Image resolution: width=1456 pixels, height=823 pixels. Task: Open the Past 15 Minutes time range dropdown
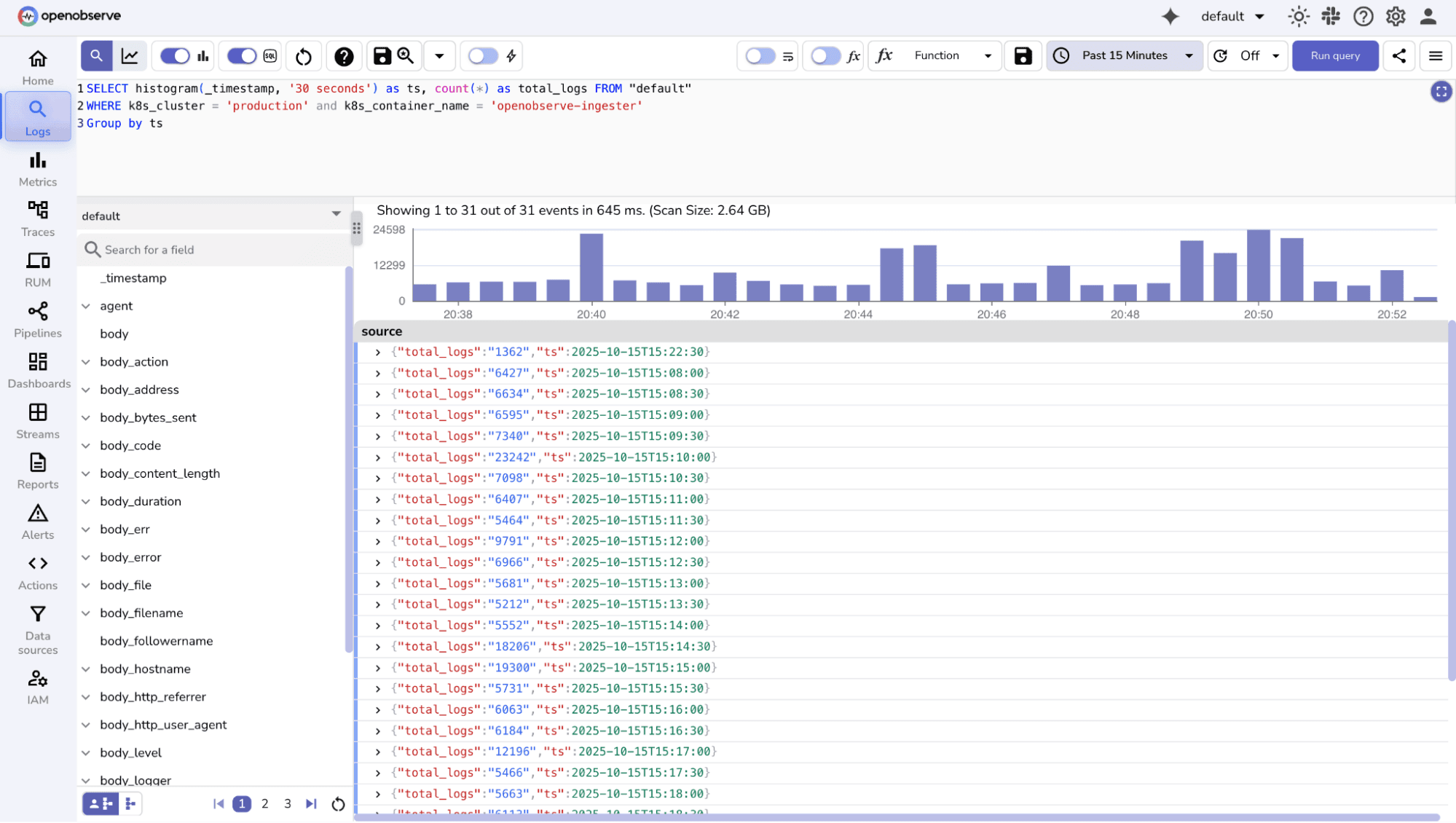pos(1124,55)
